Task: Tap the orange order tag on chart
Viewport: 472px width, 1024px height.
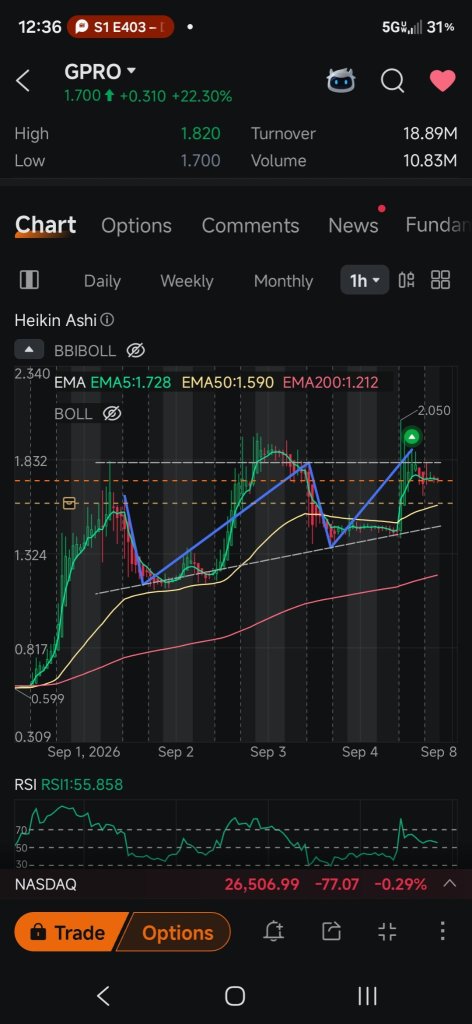Action: click(x=69, y=503)
